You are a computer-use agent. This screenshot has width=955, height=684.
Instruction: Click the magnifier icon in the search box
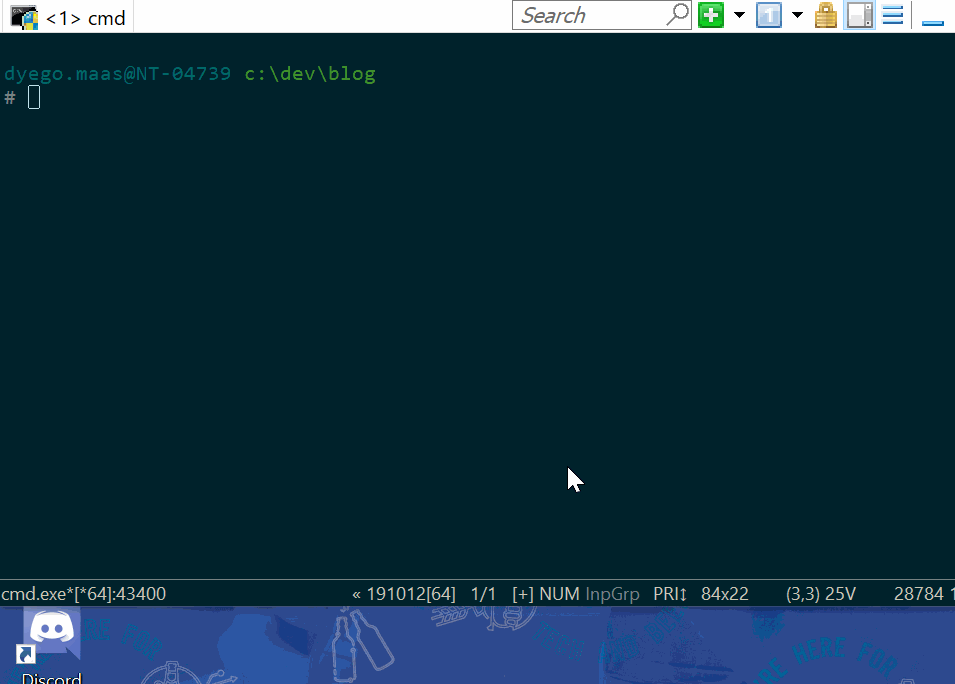[678, 15]
